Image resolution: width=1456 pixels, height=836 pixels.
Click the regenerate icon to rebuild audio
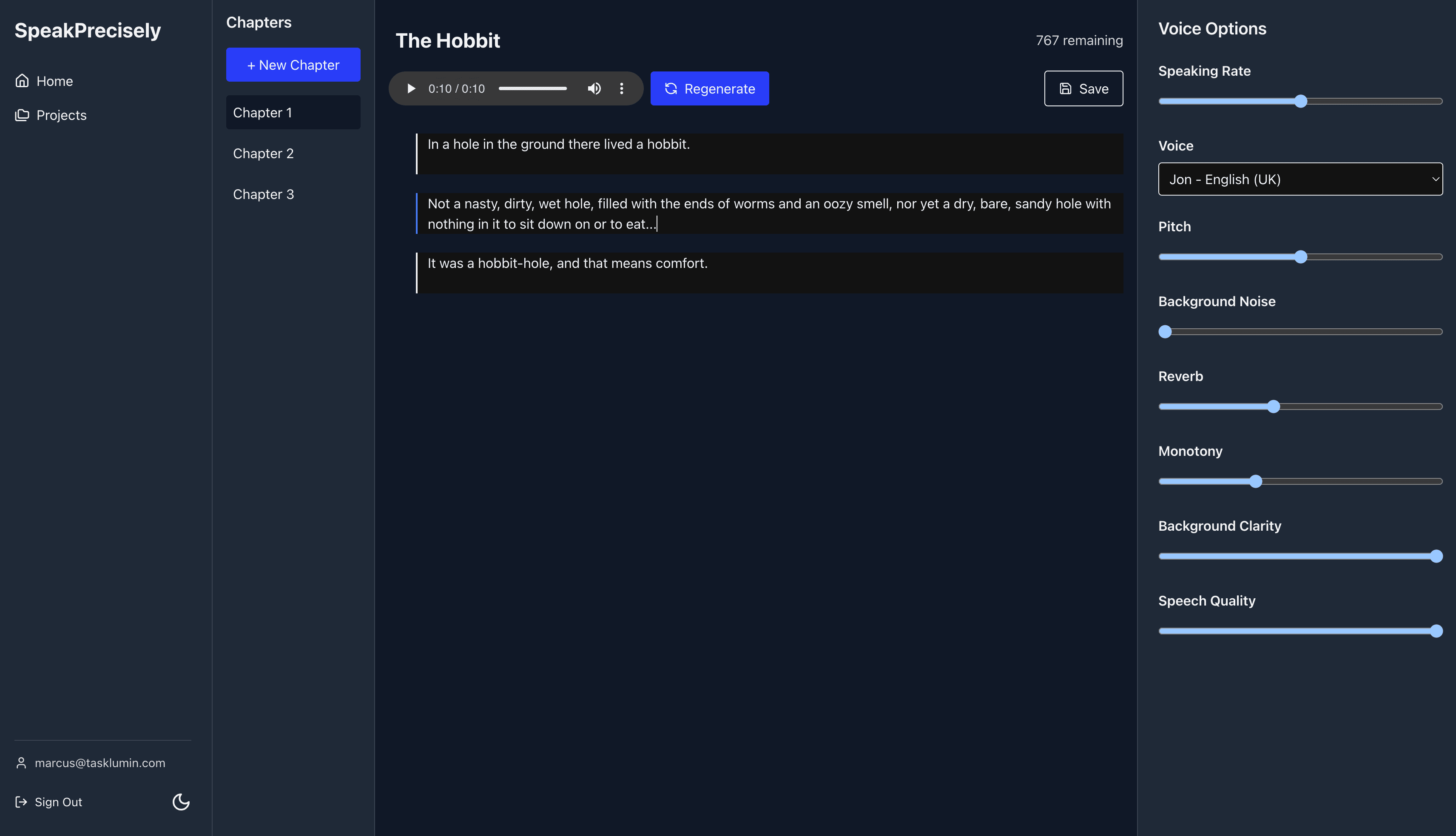pos(670,88)
